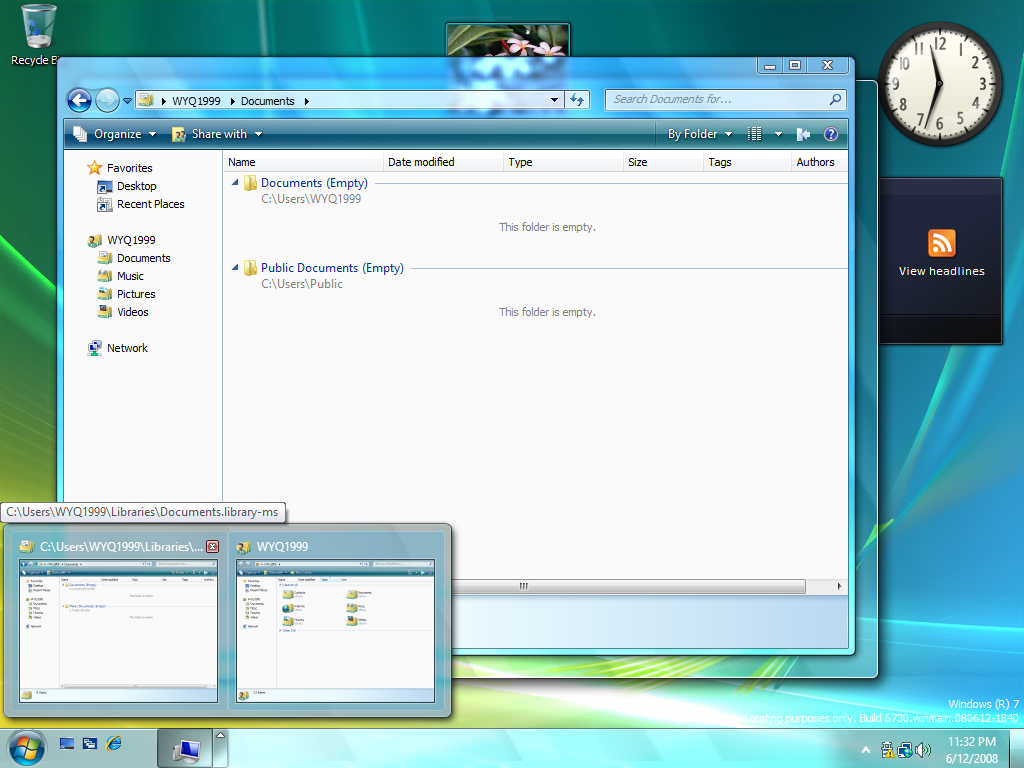Viewport: 1024px width, 768px height.
Task: Open Recent Places in Favorites
Action: point(150,204)
